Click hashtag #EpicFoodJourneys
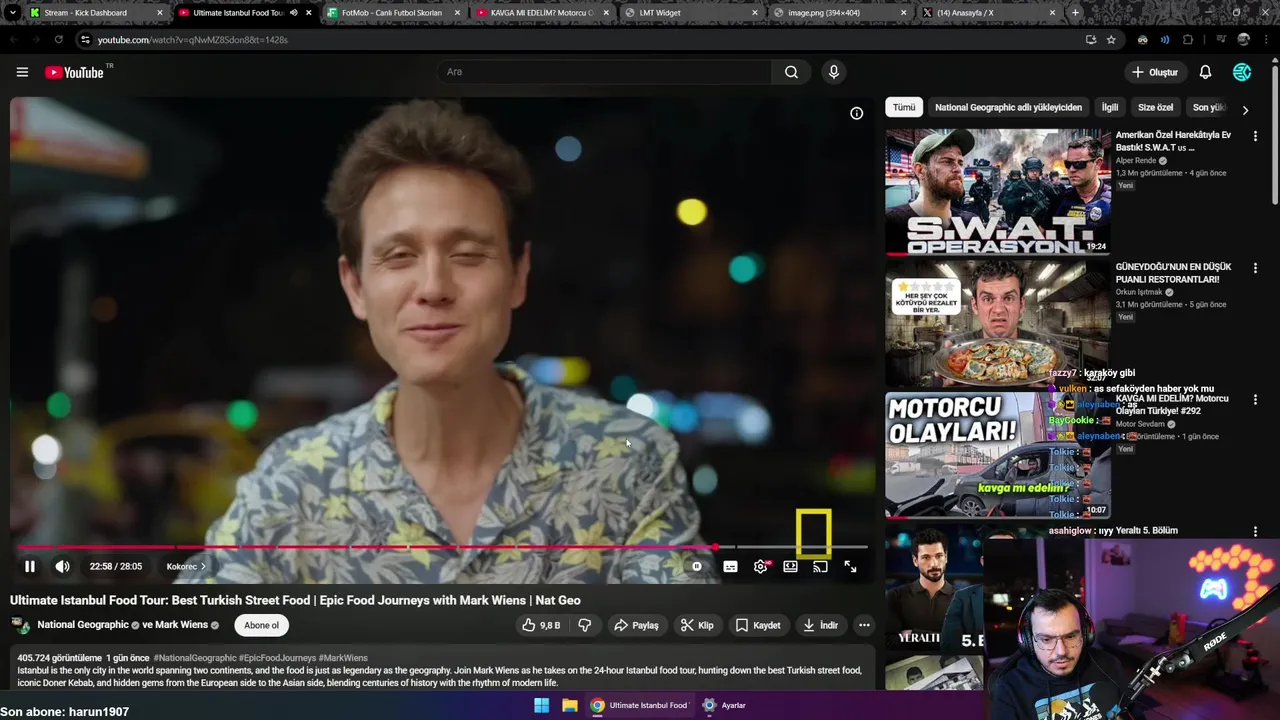Viewport: 1280px width, 720px height. [277, 658]
